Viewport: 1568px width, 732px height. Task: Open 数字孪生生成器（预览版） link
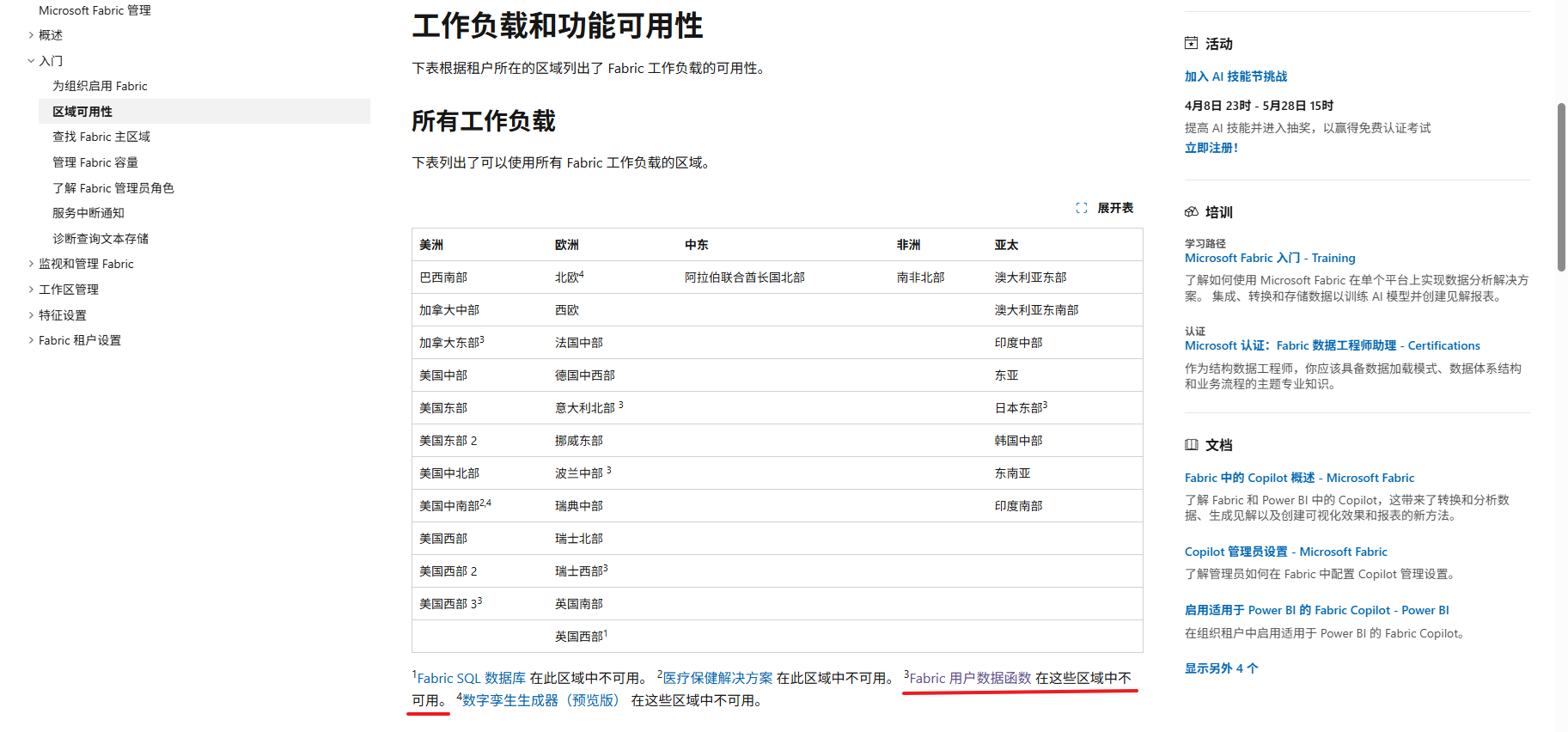[543, 700]
